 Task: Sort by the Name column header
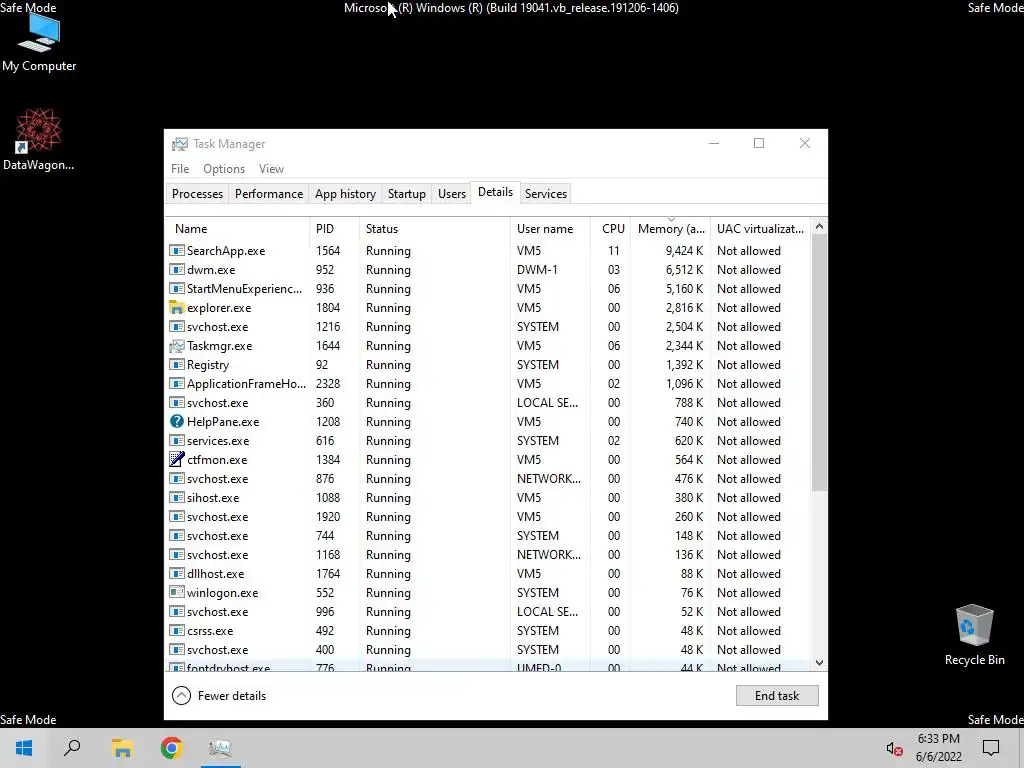236,229
